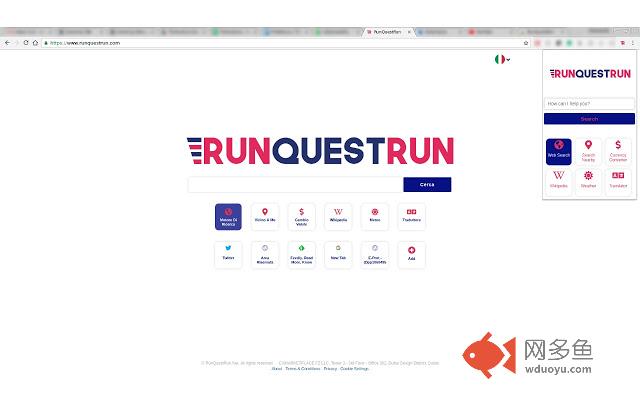Open the Privacy footer link
This screenshot has width=640, height=400.
coord(330,369)
